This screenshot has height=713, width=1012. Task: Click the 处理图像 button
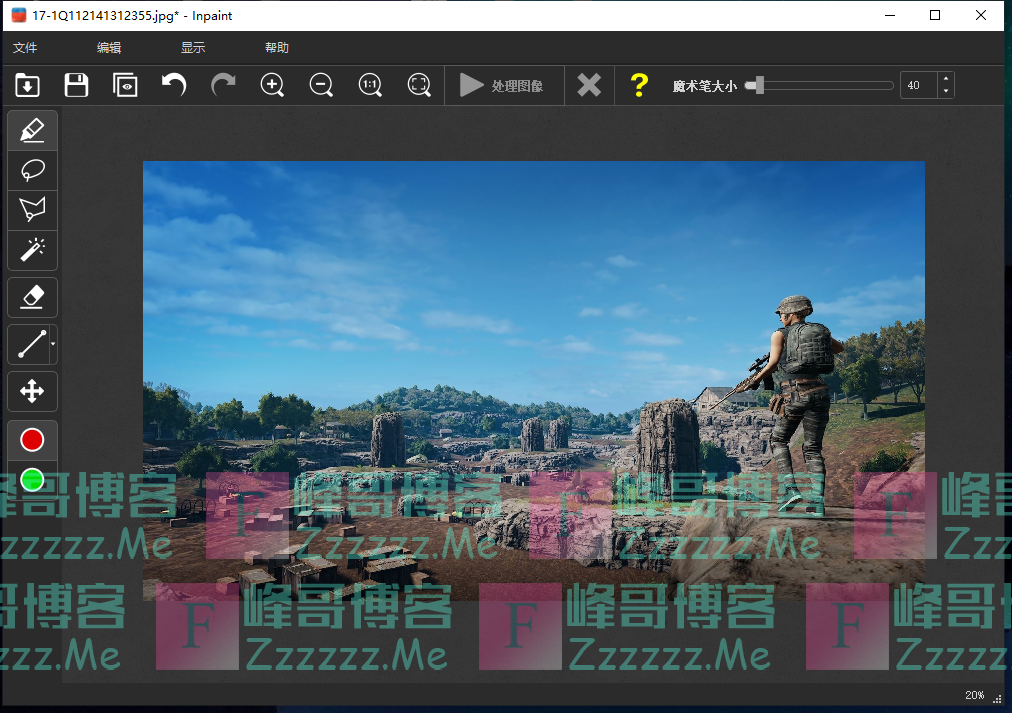coord(502,85)
